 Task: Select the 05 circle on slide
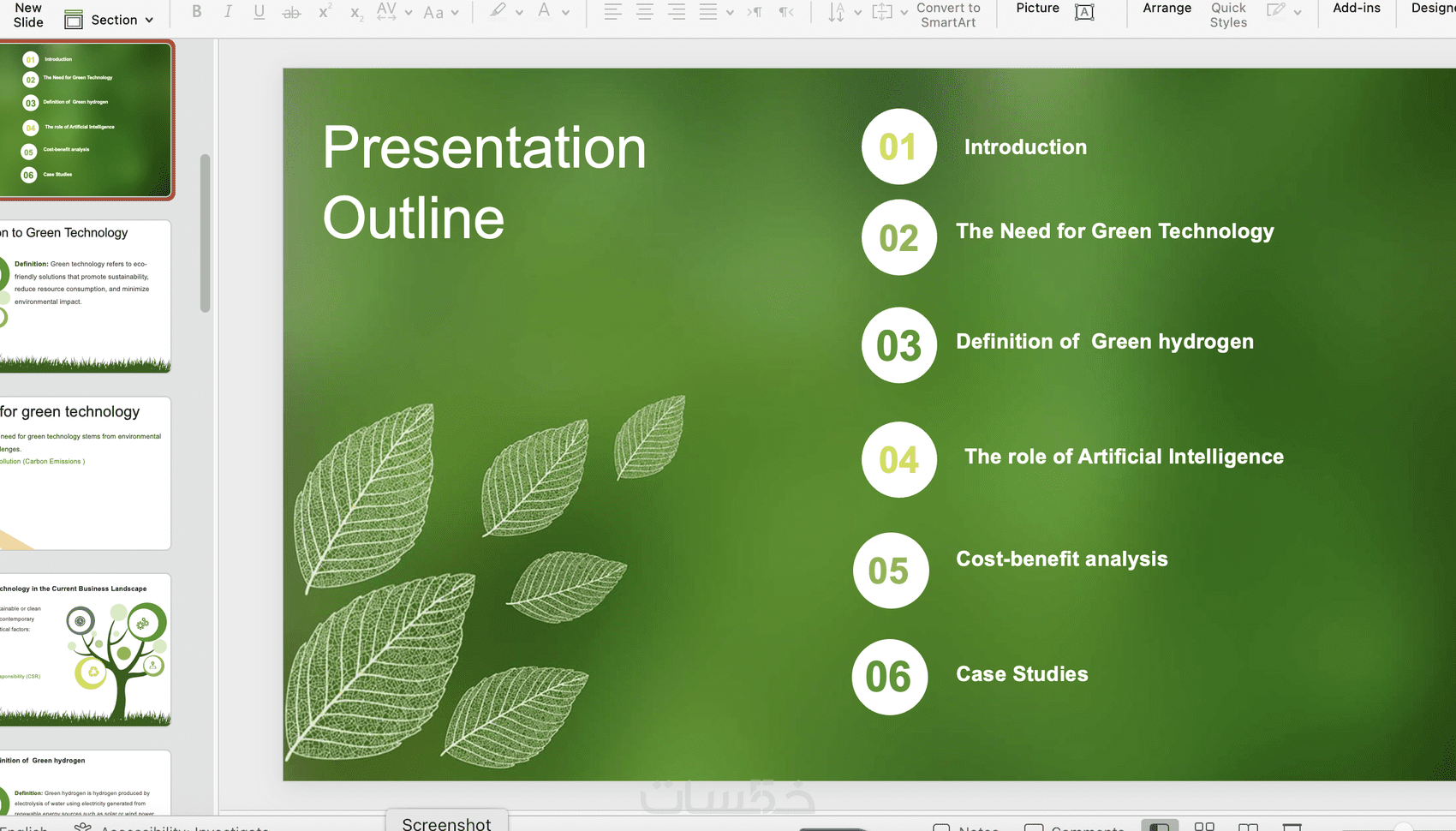[890, 571]
